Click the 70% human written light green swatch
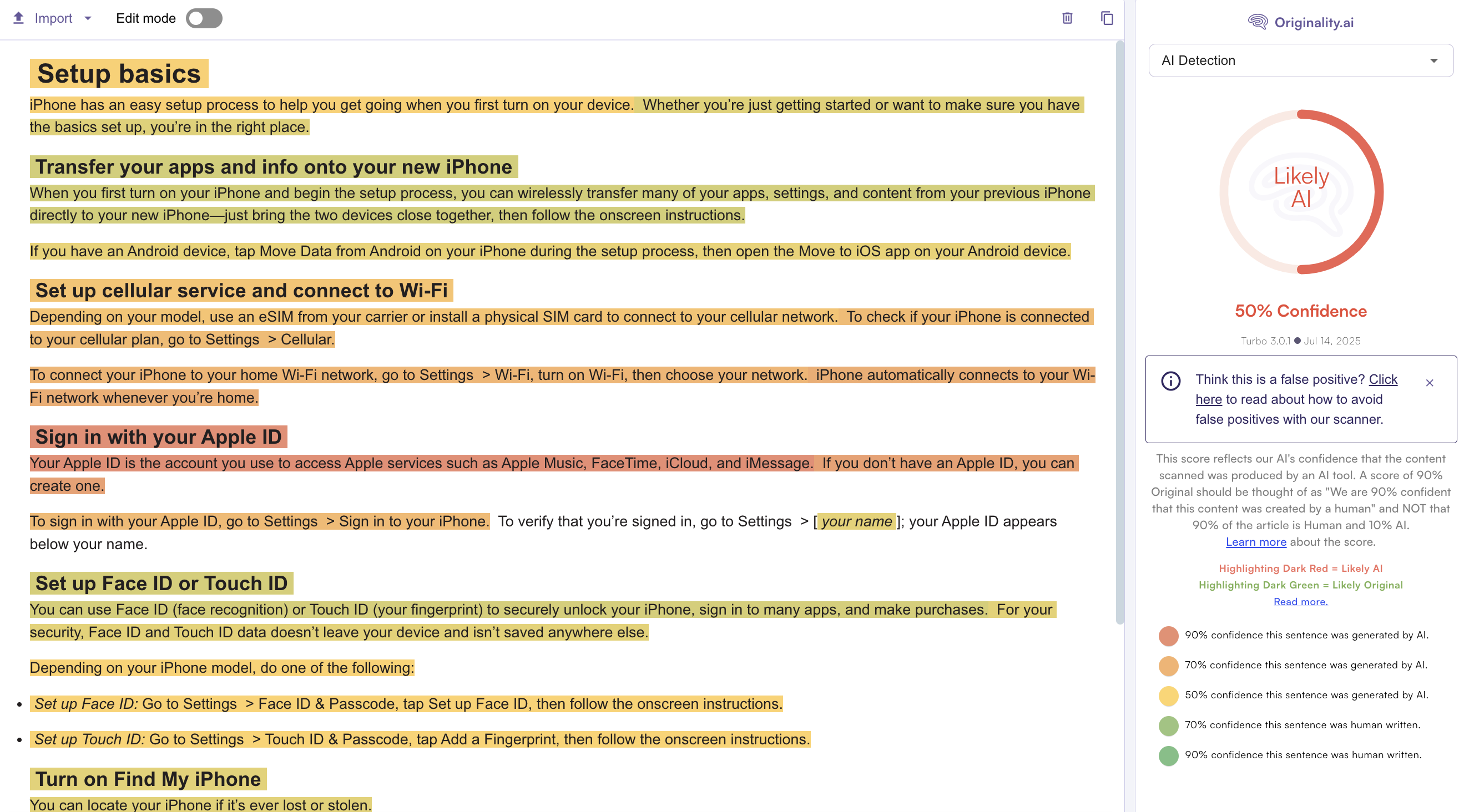 pos(1168,725)
